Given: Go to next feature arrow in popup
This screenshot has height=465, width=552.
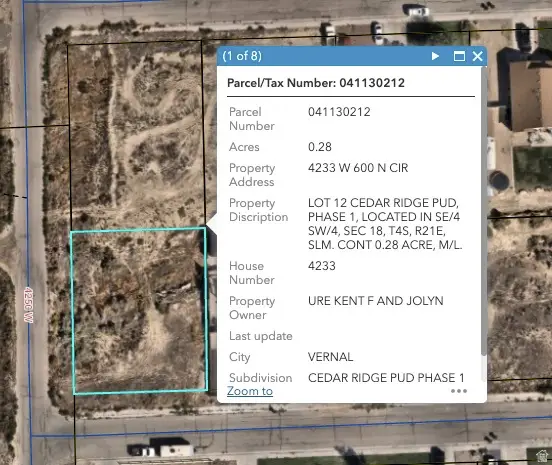Looking at the screenshot, I should pos(435,56).
